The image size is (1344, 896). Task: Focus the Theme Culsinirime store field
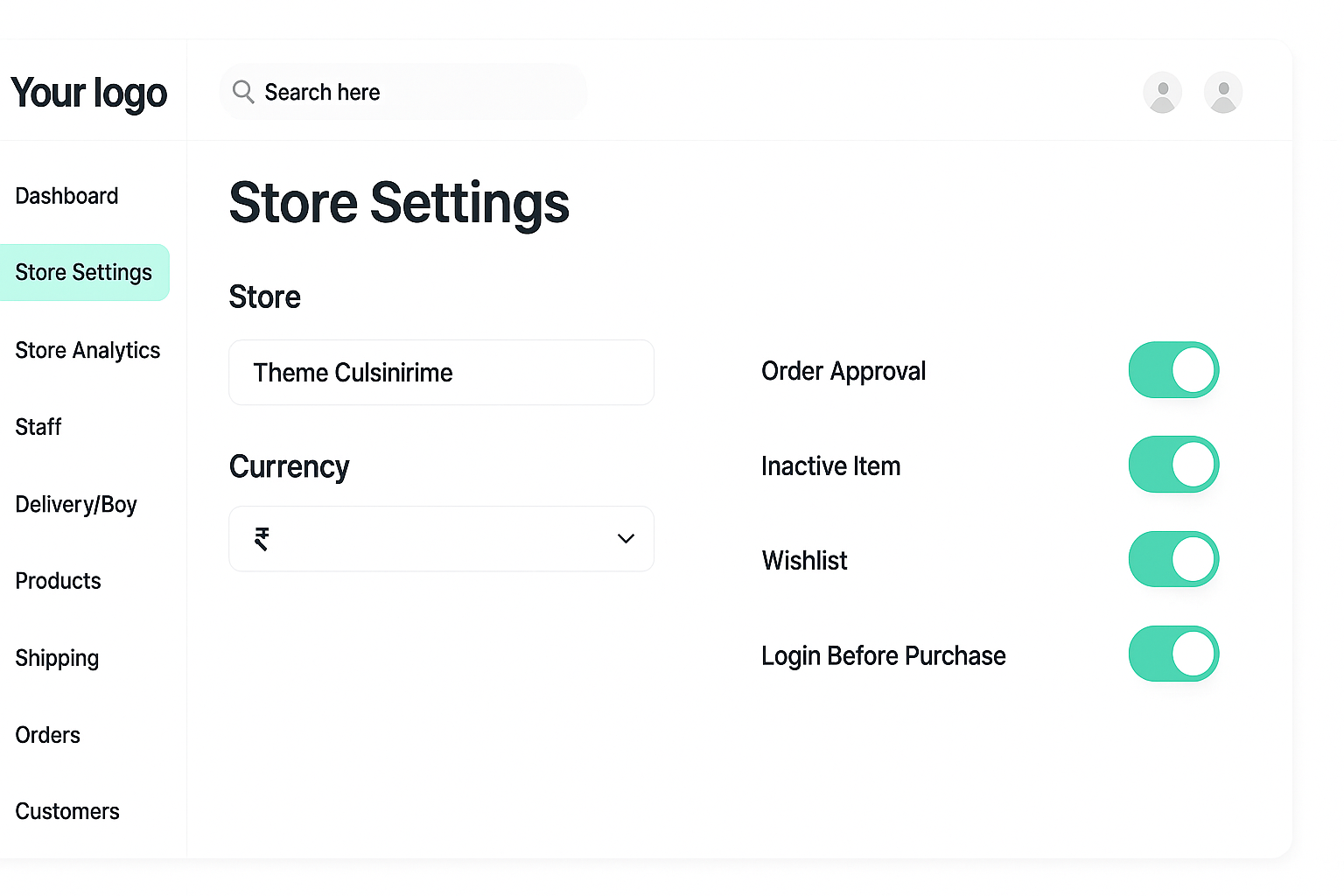(x=441, y=373)
